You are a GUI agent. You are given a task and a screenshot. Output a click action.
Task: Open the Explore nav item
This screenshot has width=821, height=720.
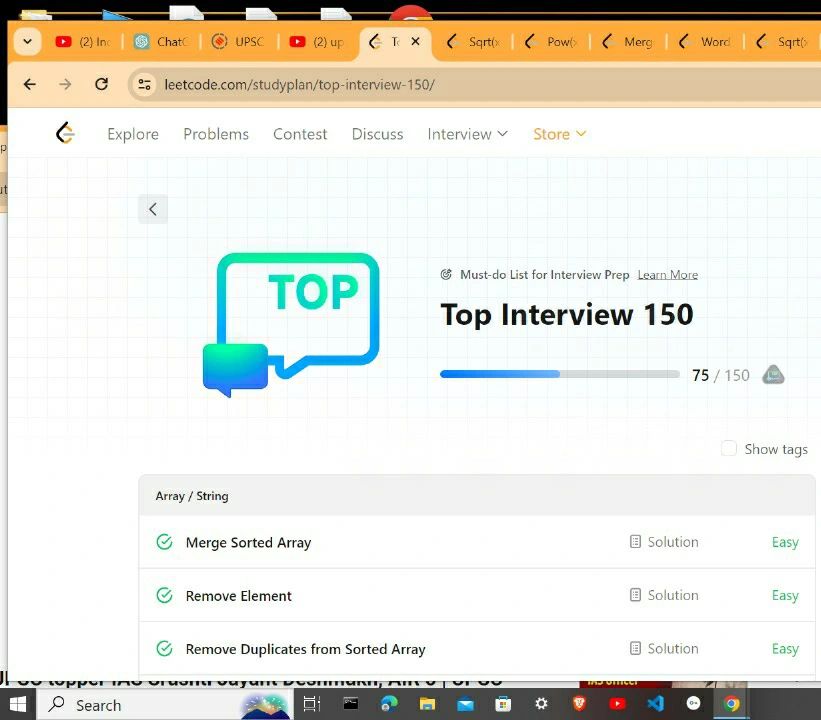(133, 134)
